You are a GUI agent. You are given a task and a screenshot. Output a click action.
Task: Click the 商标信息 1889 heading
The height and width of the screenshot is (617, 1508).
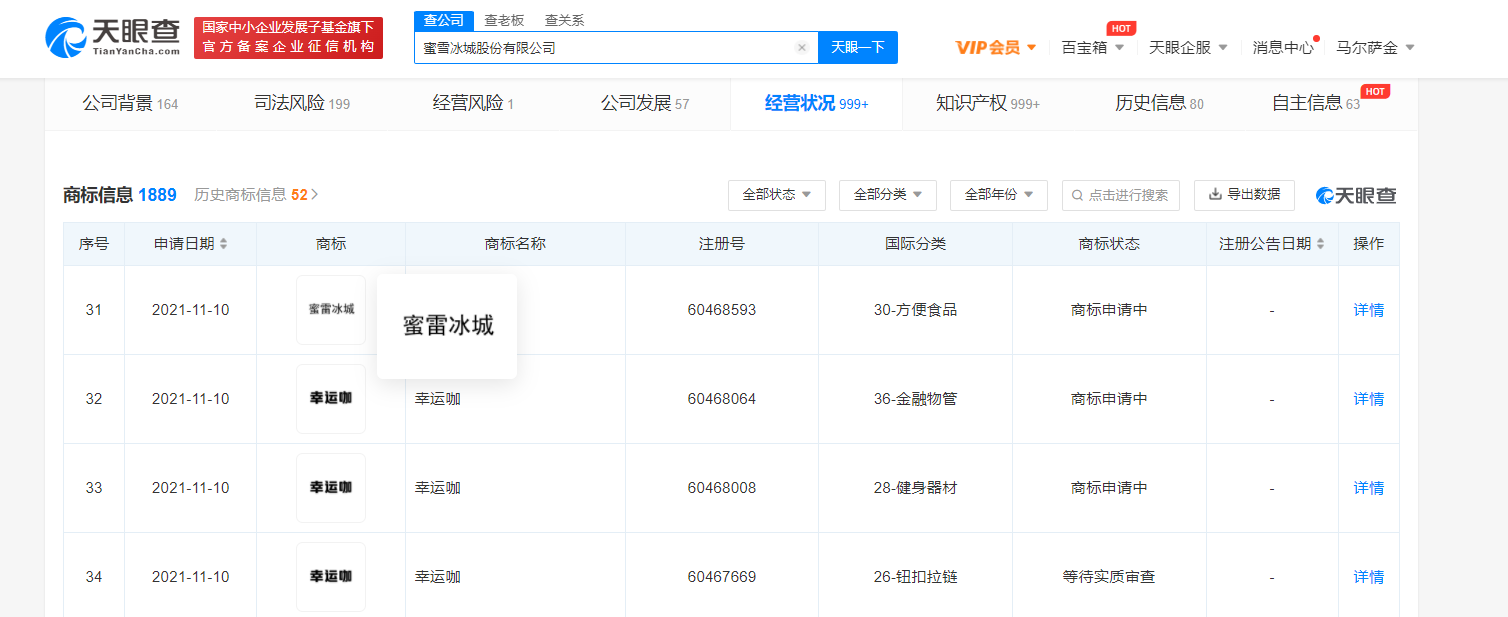(x=120, y=195)
